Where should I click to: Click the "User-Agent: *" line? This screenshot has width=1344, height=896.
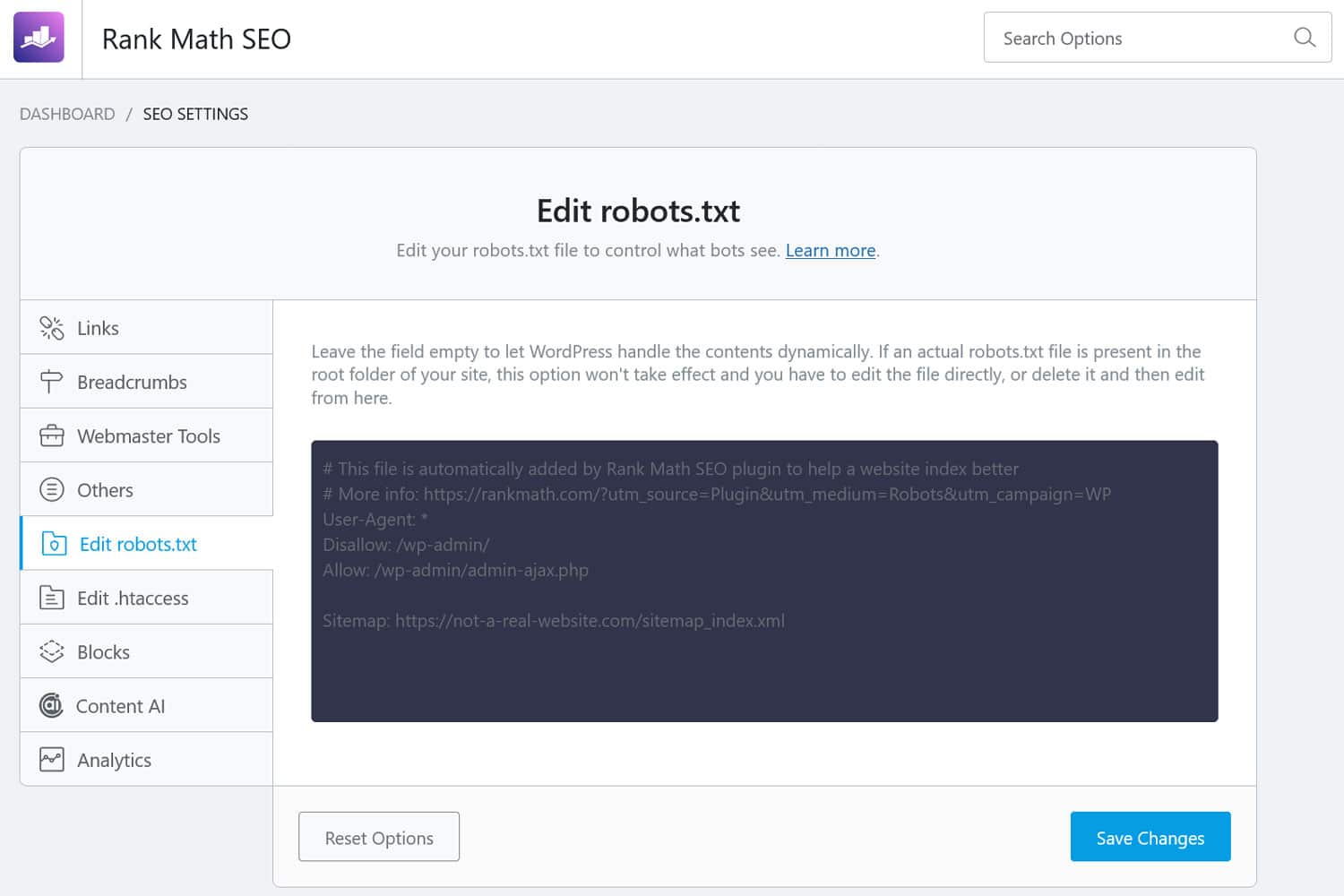tap(375, 520)
